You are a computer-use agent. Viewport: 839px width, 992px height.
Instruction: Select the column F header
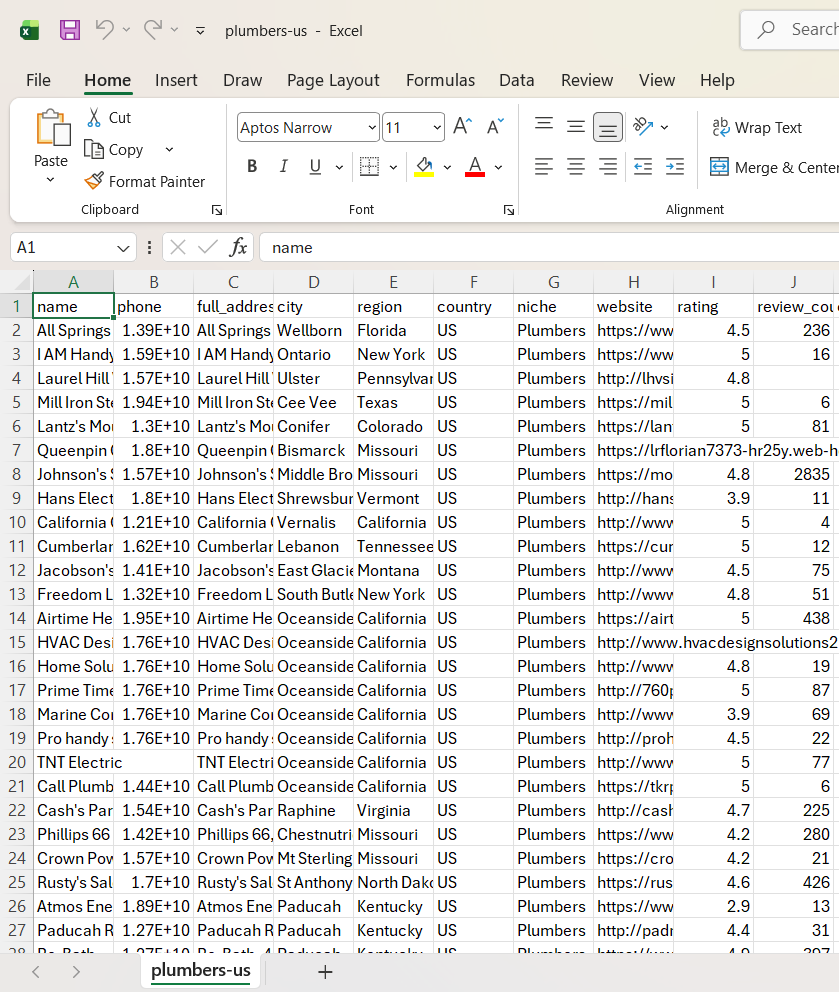coord(473,282)
